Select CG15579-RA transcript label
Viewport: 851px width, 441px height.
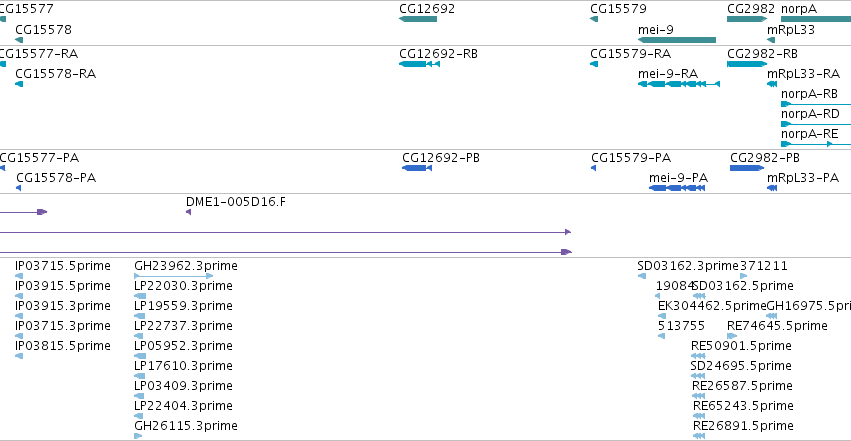(x=631, y=54)
